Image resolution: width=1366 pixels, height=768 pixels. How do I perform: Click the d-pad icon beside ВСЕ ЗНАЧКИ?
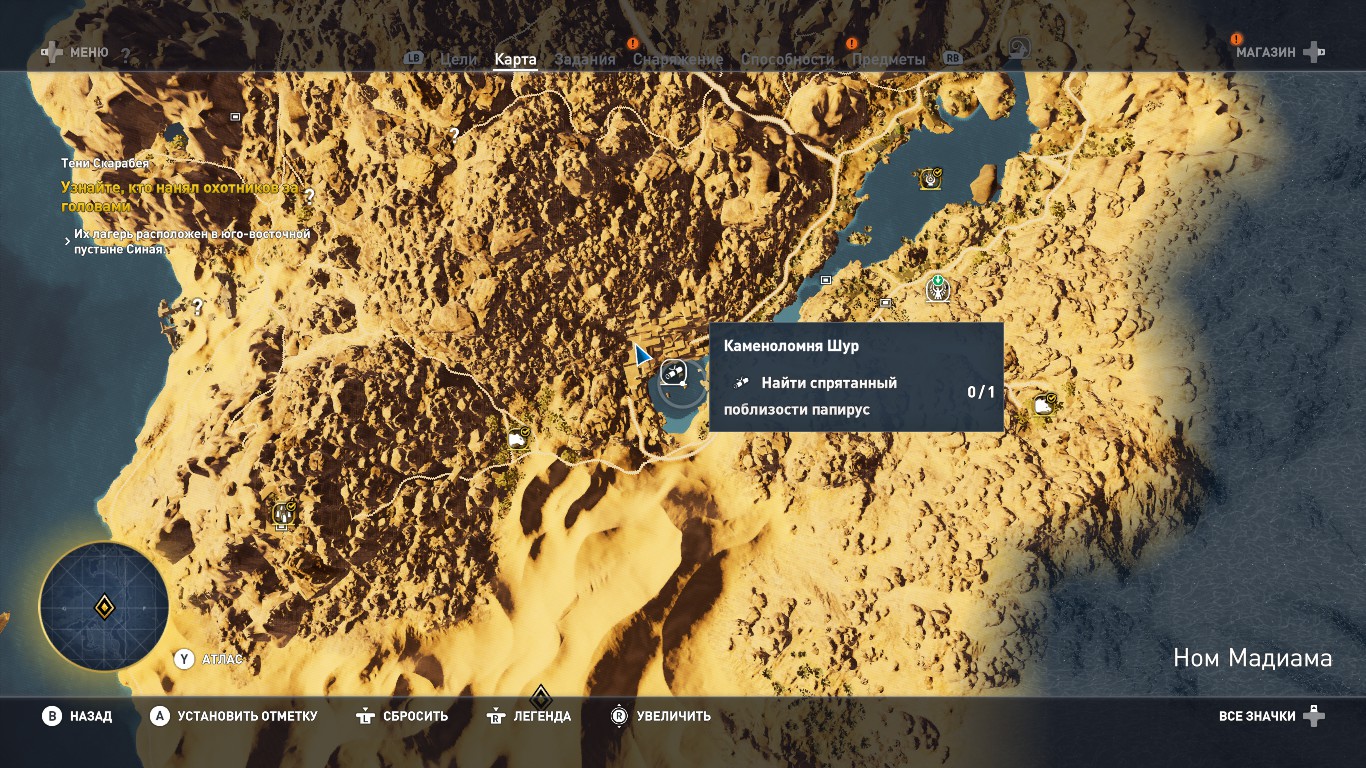click(1314, 716)
